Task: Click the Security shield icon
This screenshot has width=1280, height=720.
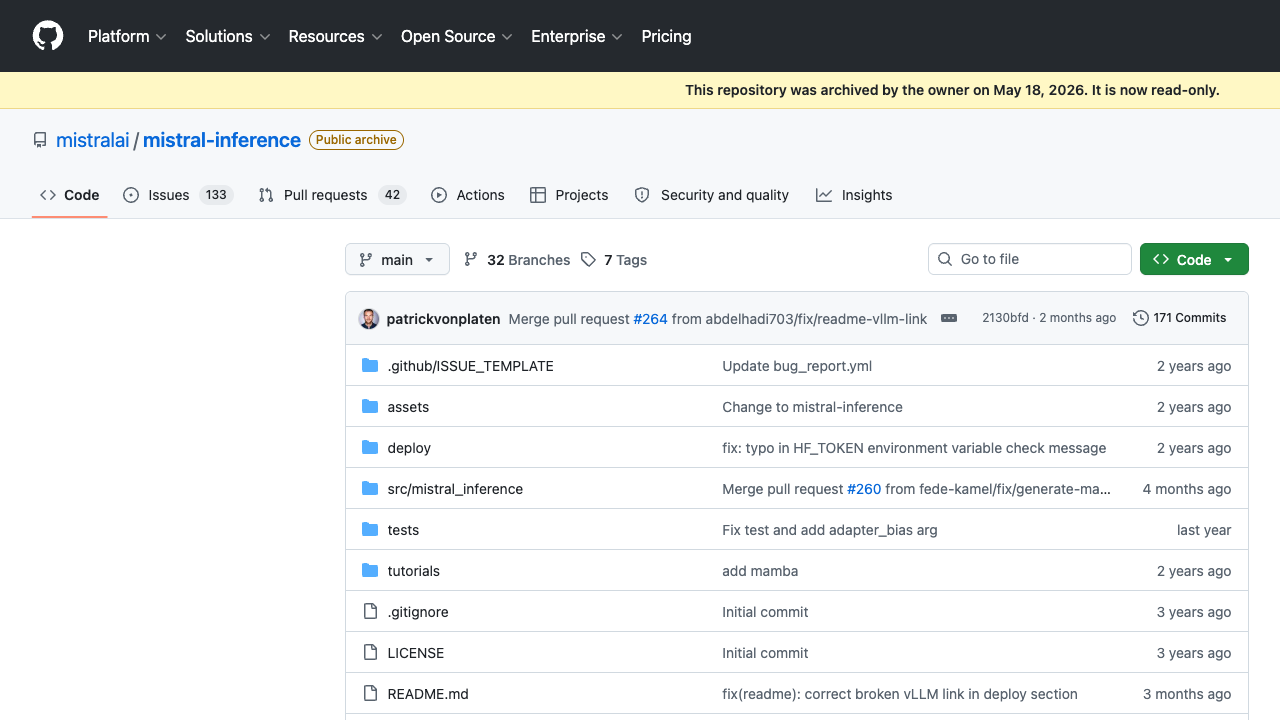Action: [x=642, y=195]
